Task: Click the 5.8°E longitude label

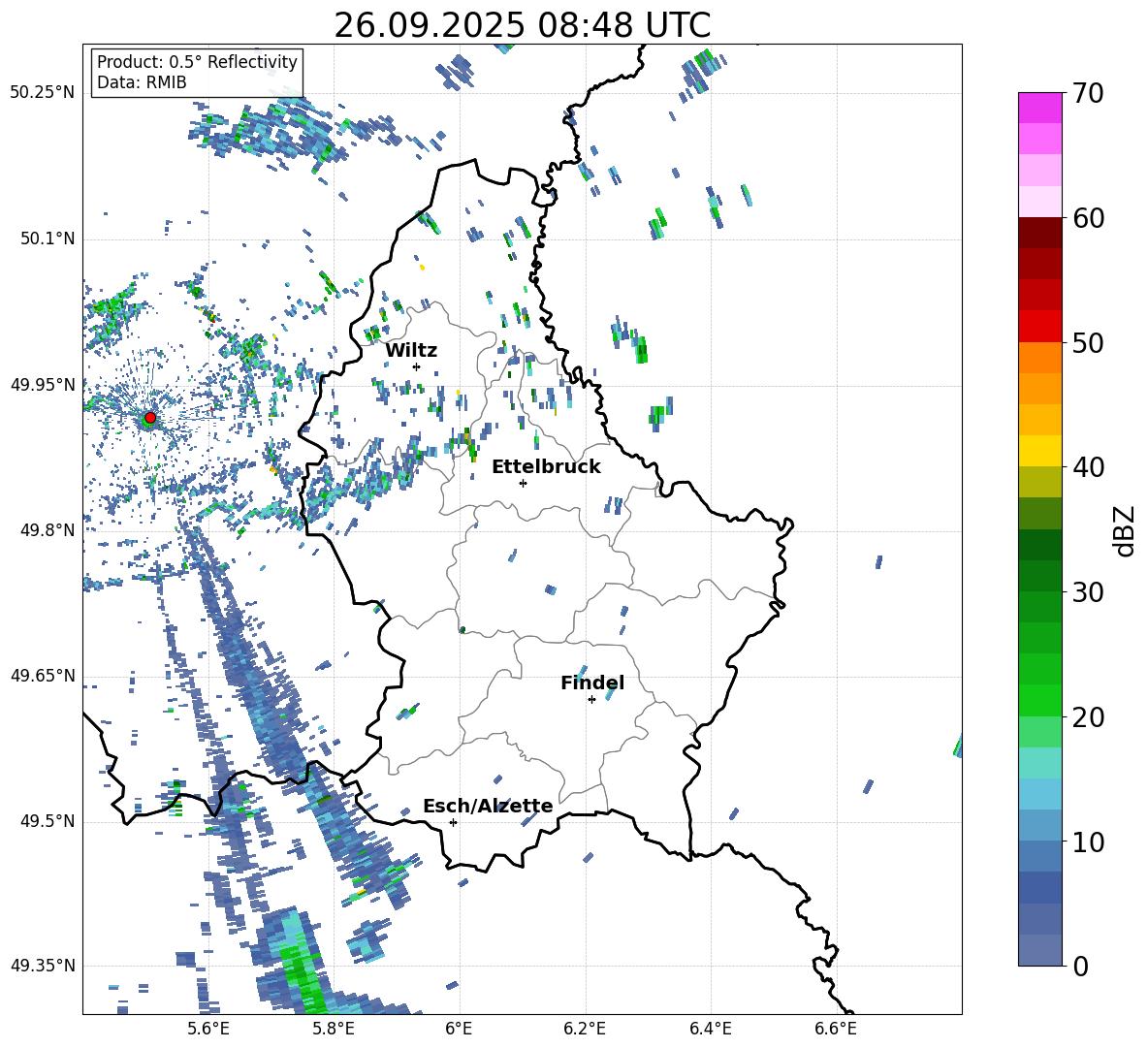Action: [x=334, y=1029]
